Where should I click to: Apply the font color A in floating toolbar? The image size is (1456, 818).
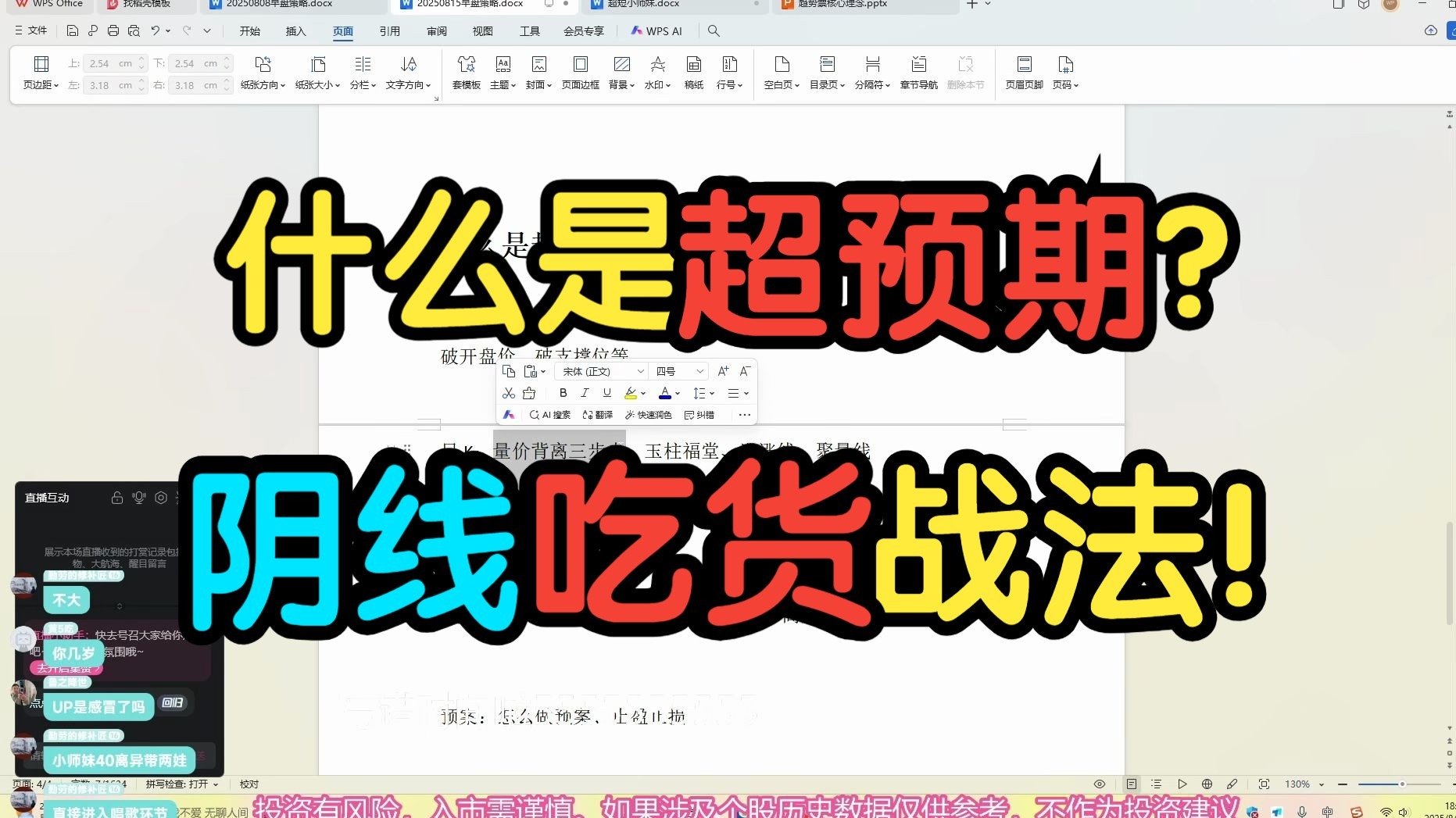pyautogui.click(x=665, y=393)
